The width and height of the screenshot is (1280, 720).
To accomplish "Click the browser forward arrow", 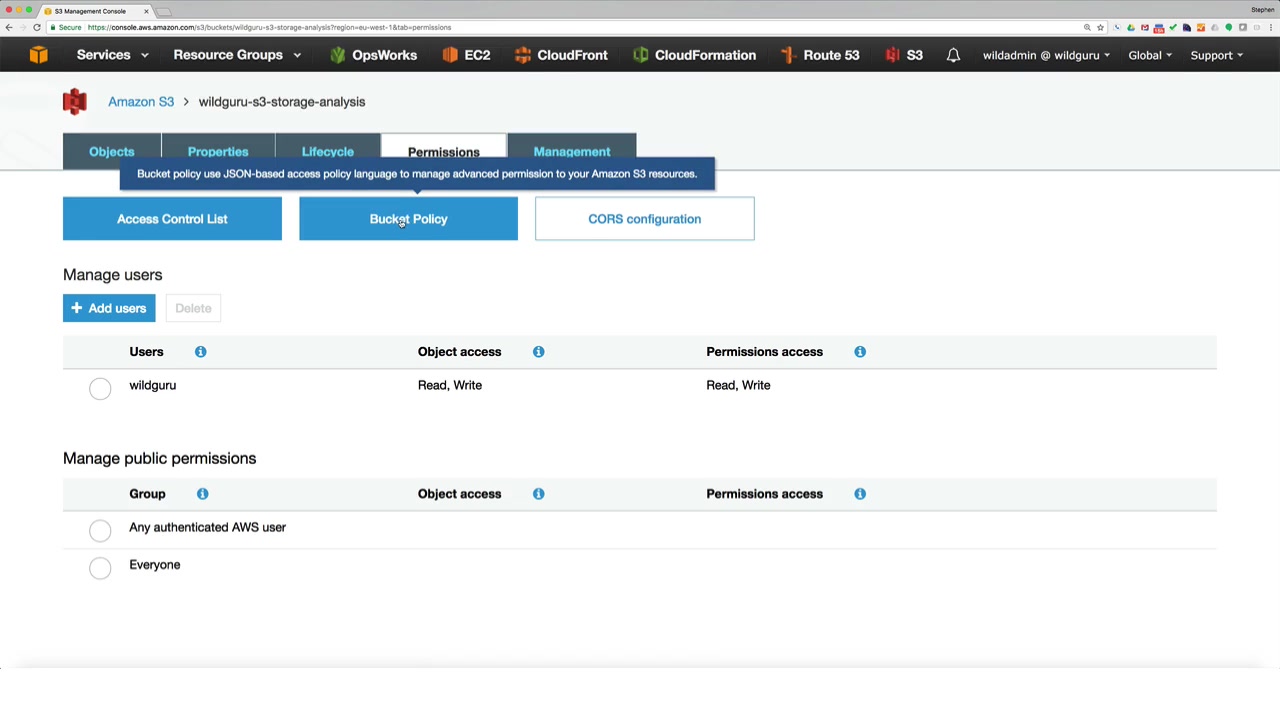I will click(23, 27).
